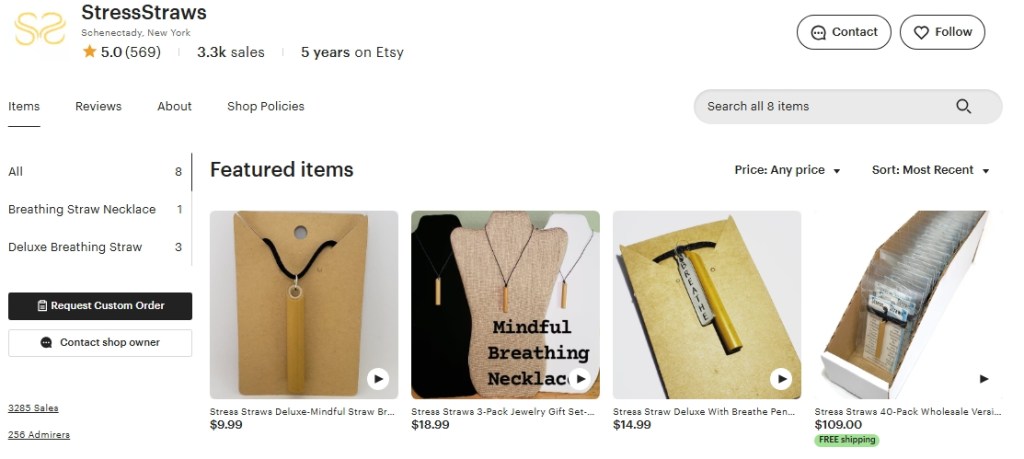Click the gold star rating icon
This screenshot has height=459, width=1024.
(89, 52)
